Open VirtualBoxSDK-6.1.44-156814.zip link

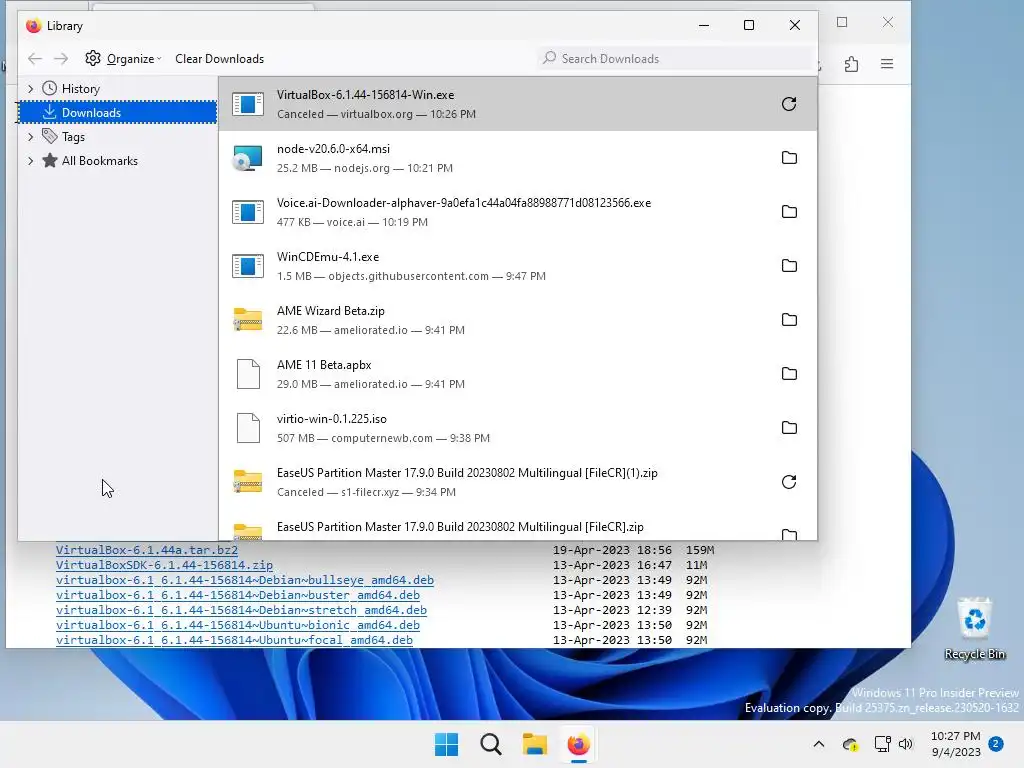(x=165, y=565)
